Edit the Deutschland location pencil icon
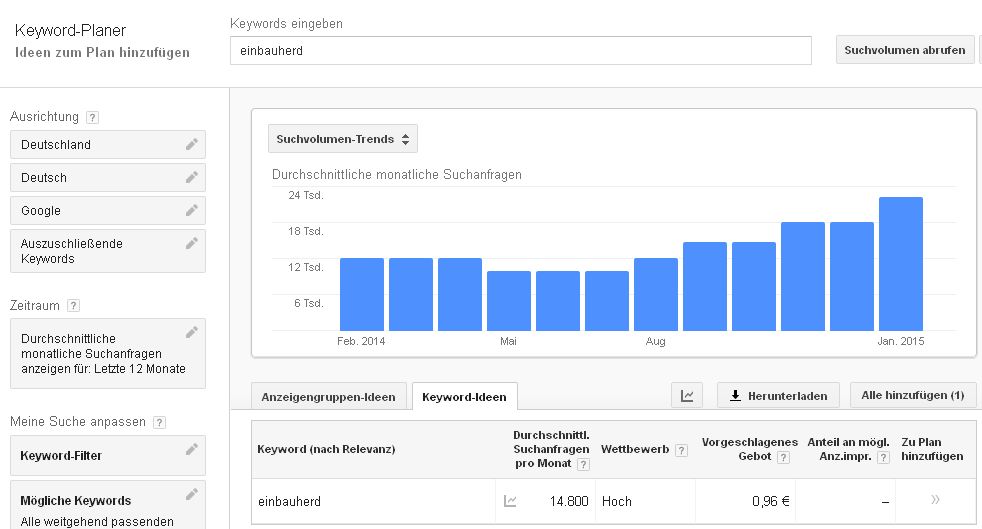 (192, 144)
